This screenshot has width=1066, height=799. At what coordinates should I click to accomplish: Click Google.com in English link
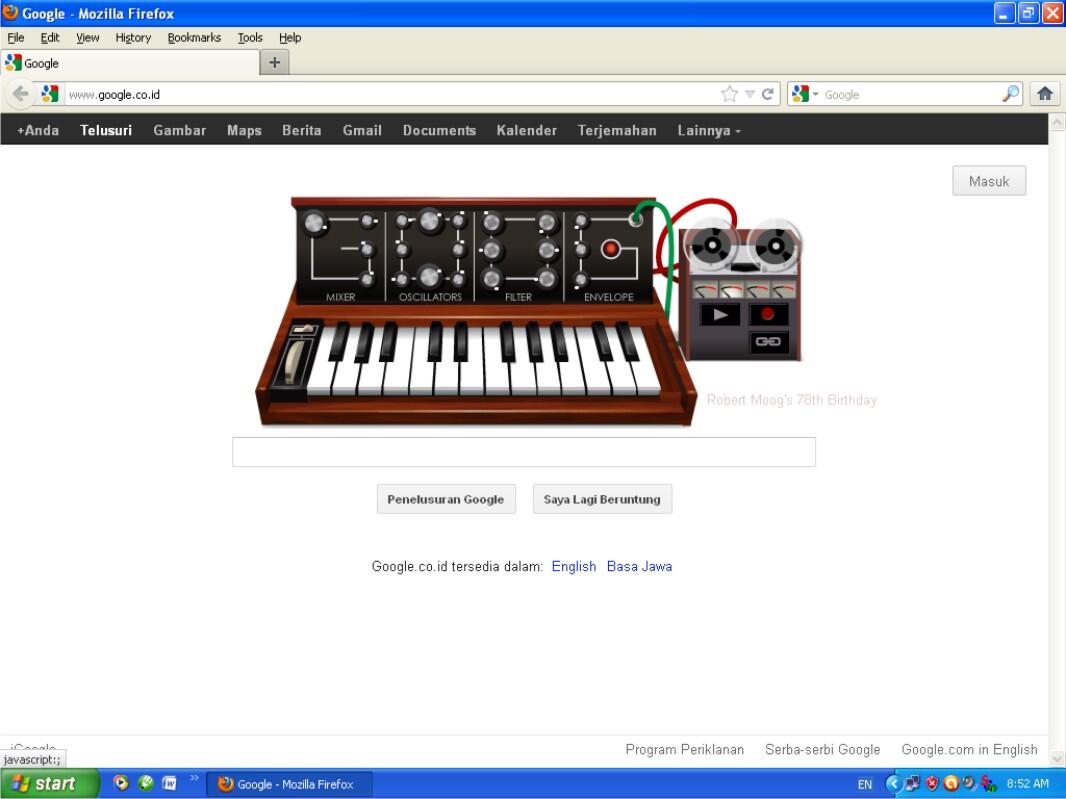pyautogui.click(x=969, y=749)
